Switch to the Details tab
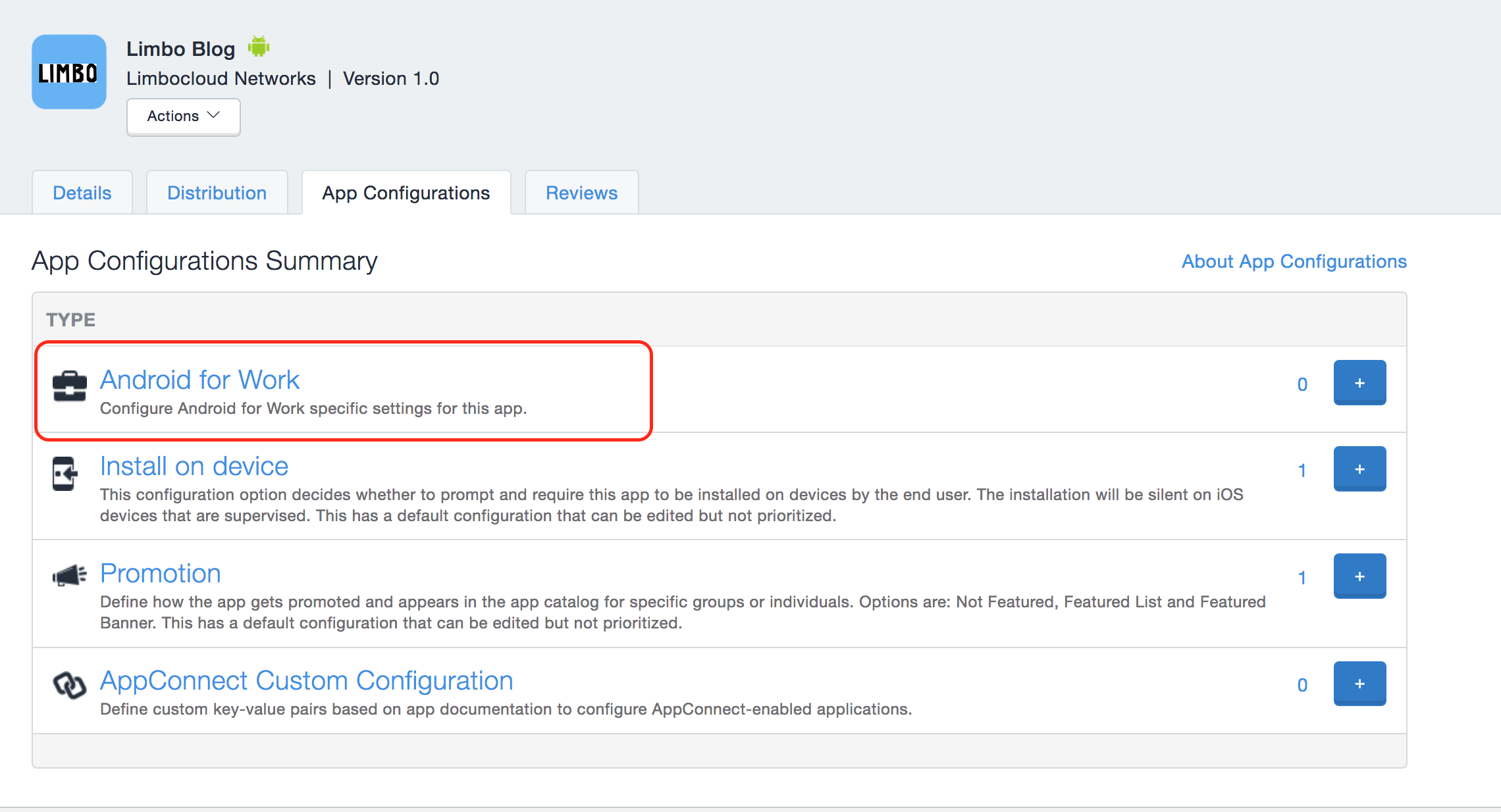The width and height of the screenshot is (1501, 812). (x=82, y=192)
